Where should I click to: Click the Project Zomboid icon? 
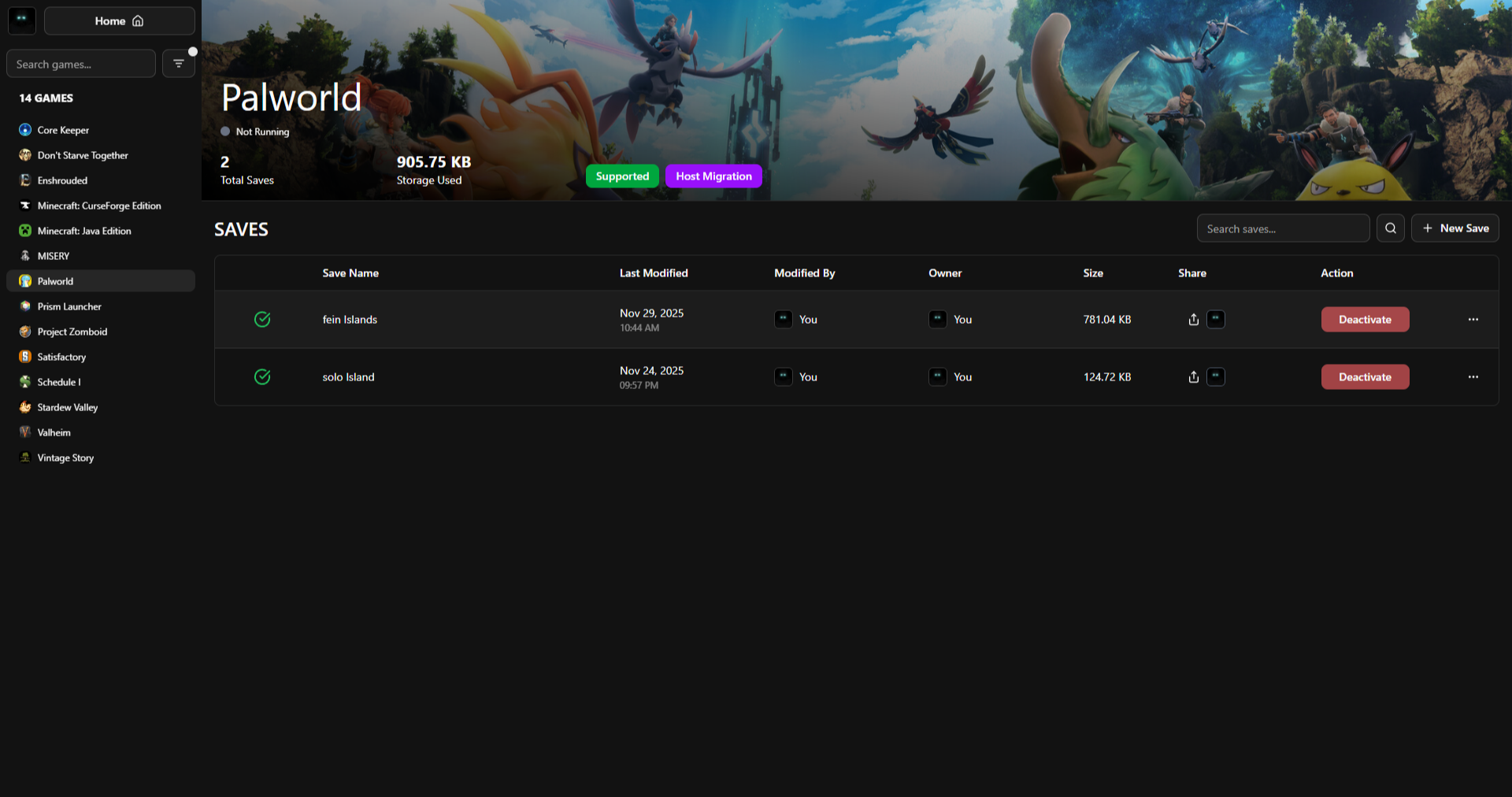click(x=25, y=332)
